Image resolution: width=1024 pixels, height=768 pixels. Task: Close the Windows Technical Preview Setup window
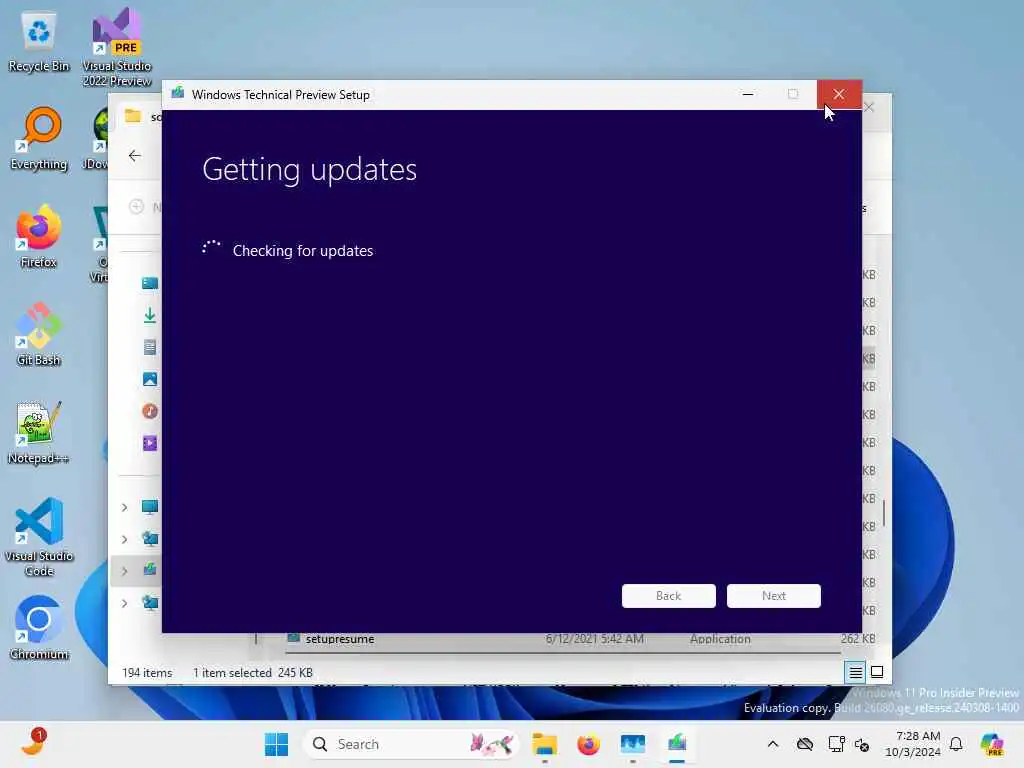[x=839, y=95]
